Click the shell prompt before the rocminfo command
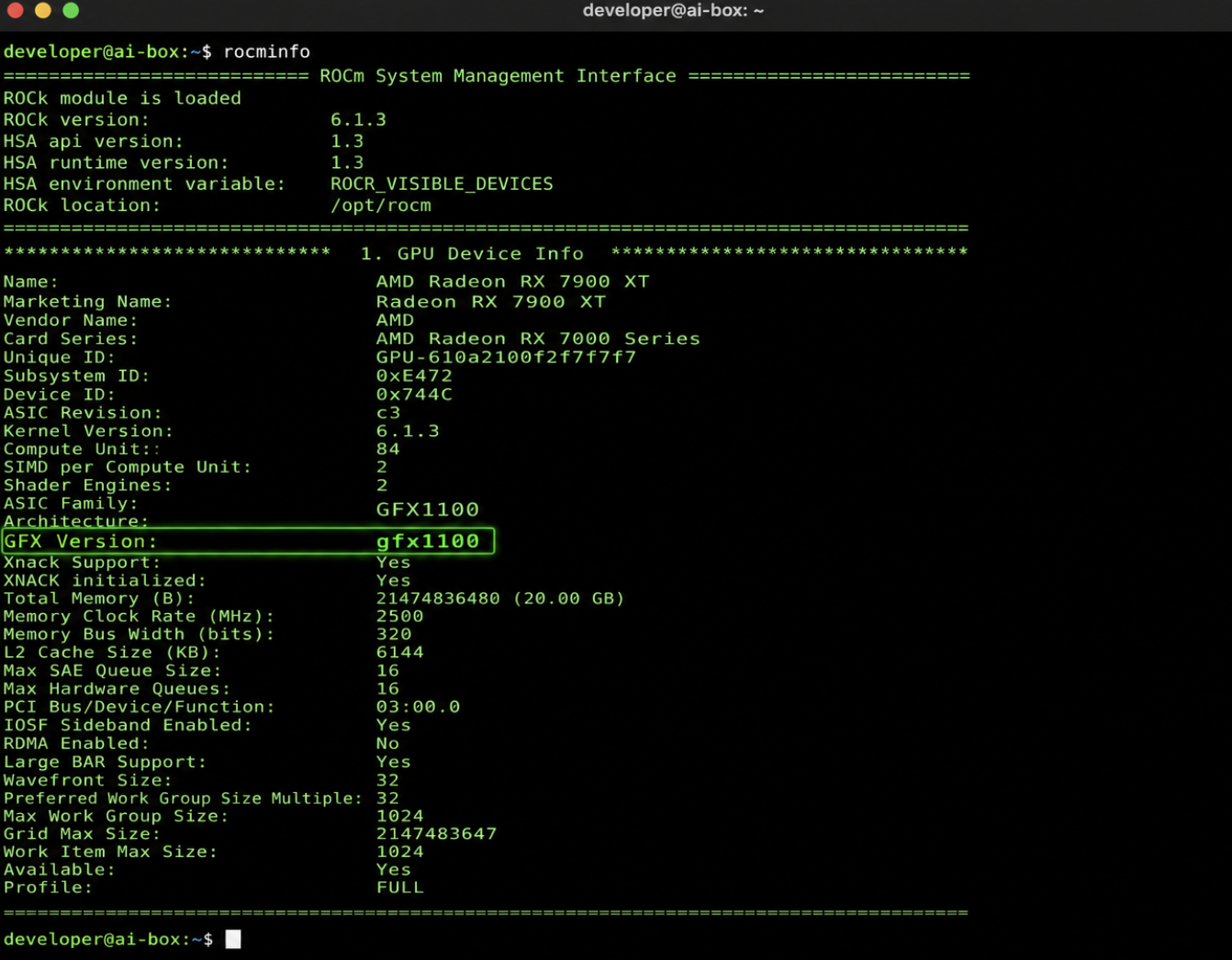This screenshot has width=1232, height=960. 107,51
